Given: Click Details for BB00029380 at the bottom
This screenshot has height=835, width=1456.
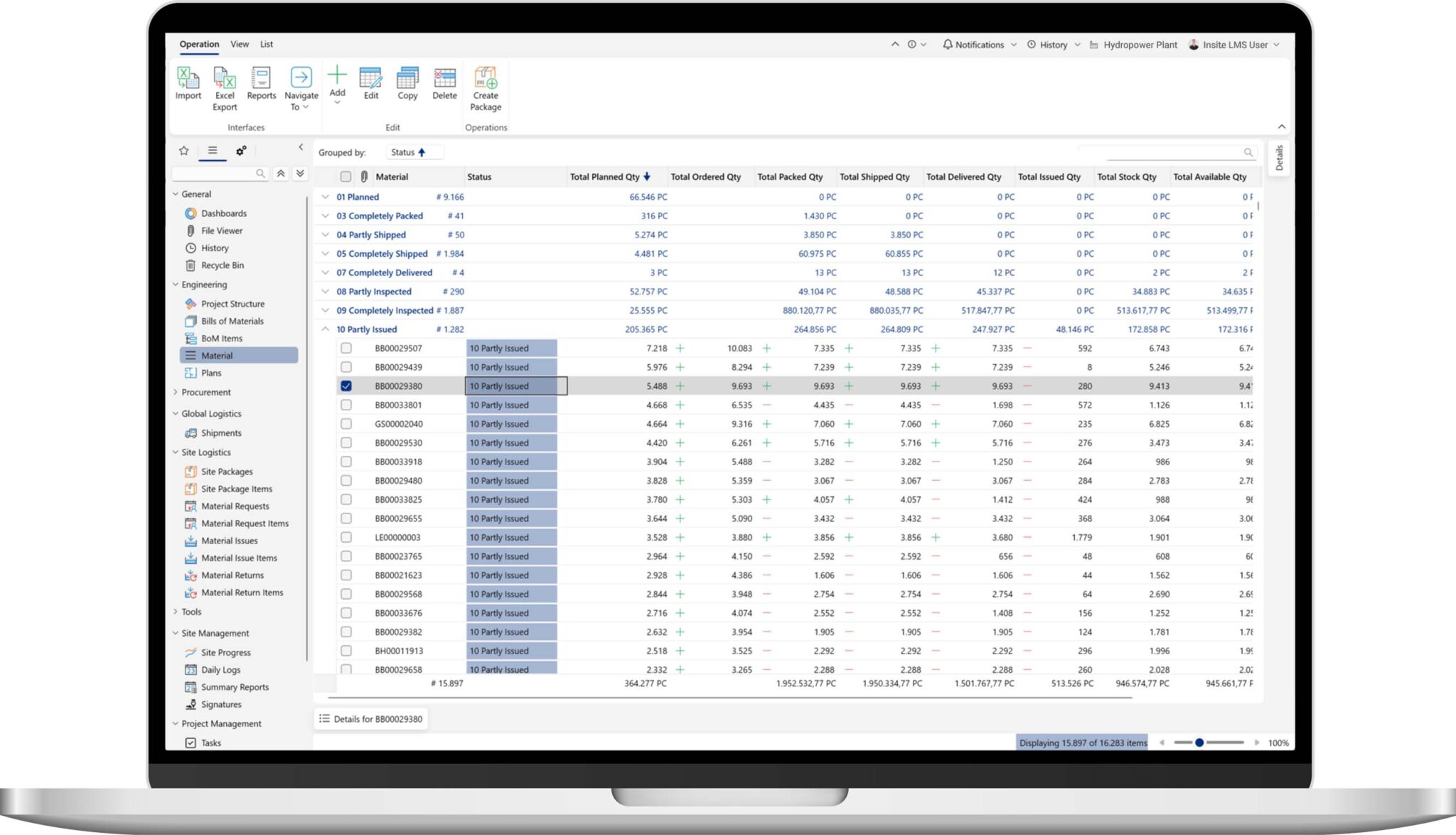Looking at the screenshot, I should (370, 718).
